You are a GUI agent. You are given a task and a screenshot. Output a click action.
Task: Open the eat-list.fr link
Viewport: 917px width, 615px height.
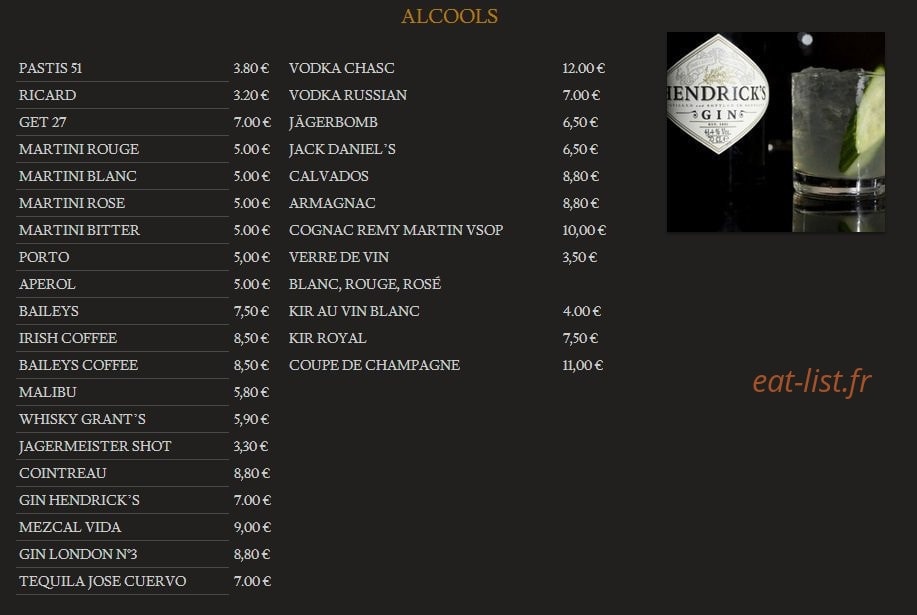click(x=812, y=382)
